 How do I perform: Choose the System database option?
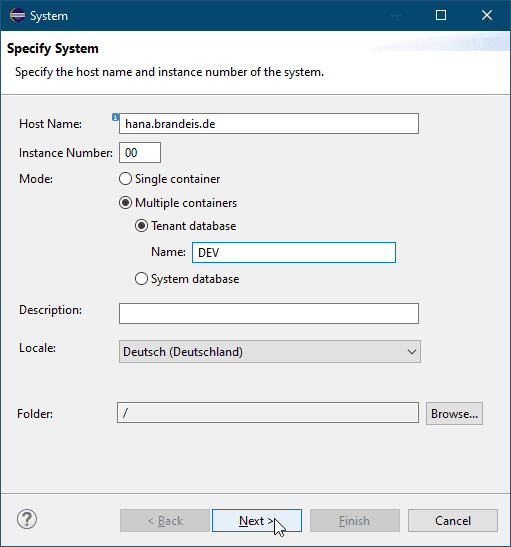(x=141, y=279)
